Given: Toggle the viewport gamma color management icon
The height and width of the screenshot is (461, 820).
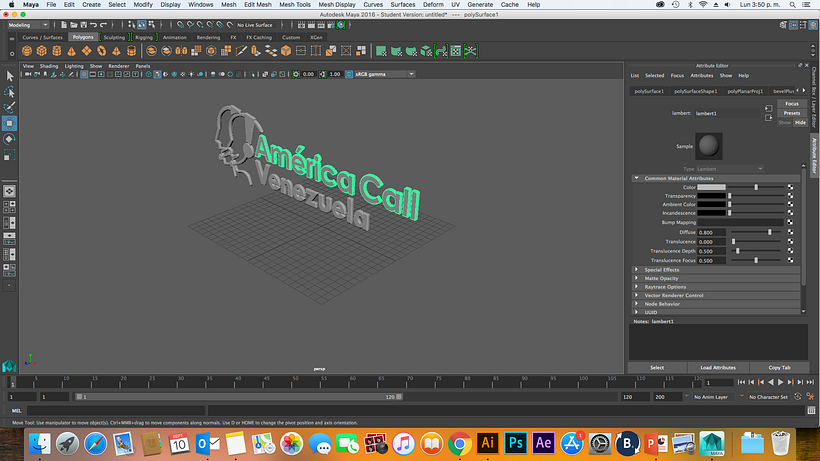Looking at the screenshot, I should click(349, 74).
